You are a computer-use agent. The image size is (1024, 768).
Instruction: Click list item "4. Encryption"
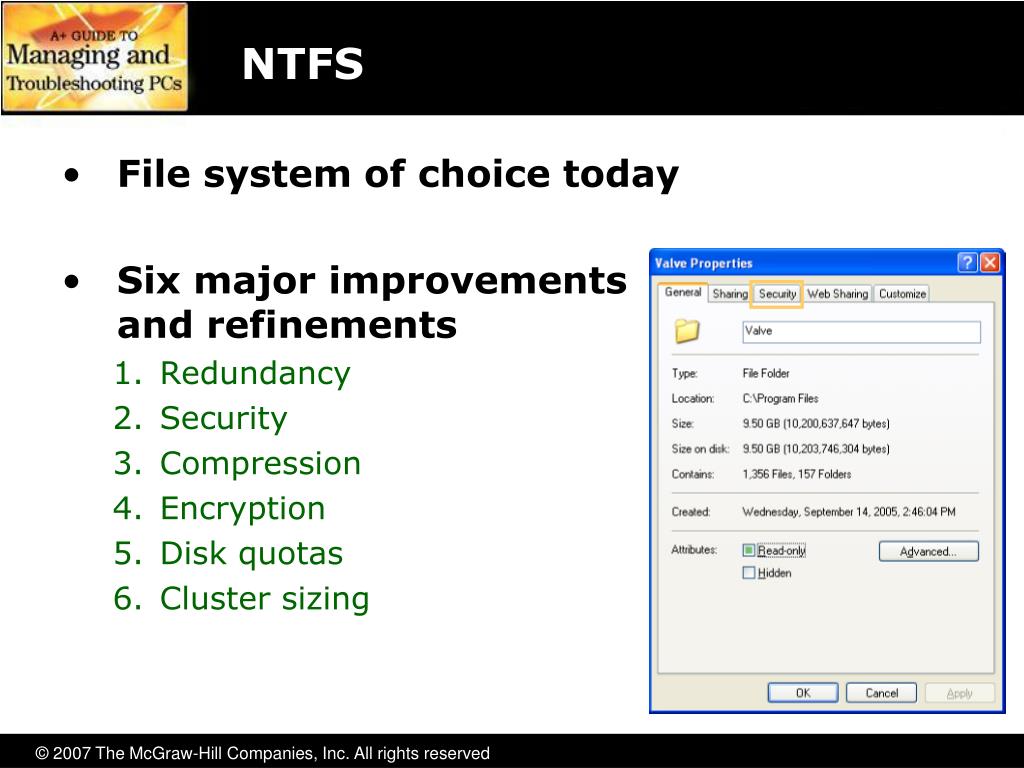coord(219,509)
